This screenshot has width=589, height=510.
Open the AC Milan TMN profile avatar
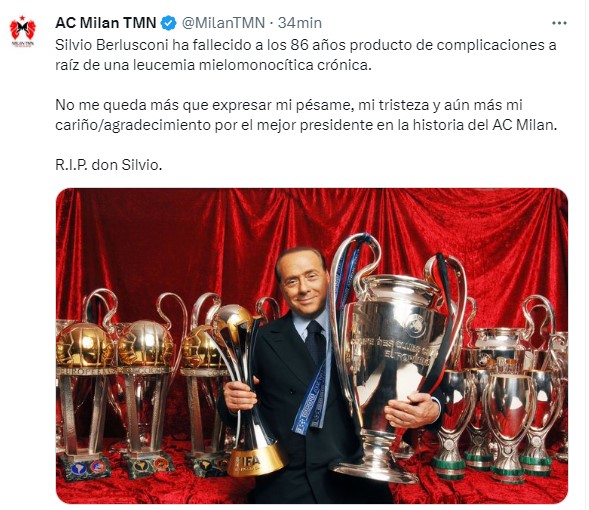[23, 31]
